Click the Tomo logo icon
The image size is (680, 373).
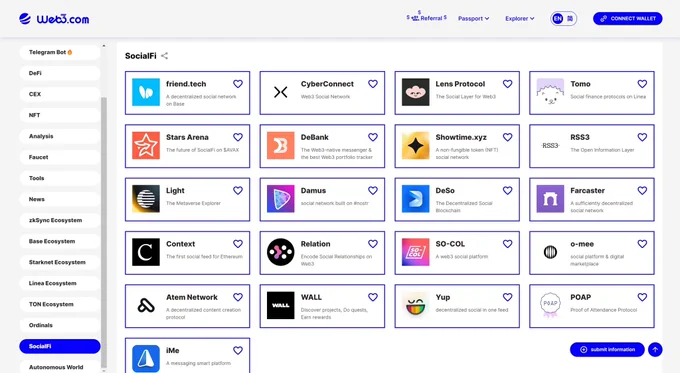(x=550, y=92)
